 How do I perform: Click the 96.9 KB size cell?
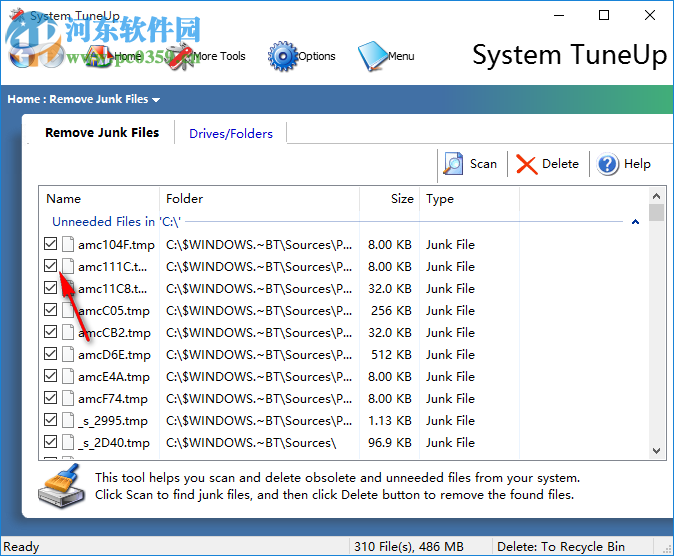[390, 442]
